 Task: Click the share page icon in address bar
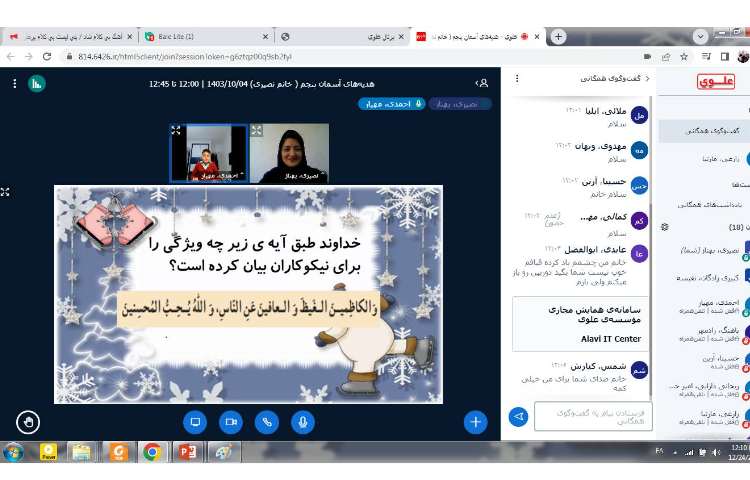pyautogui.click(x=666, y=56)
